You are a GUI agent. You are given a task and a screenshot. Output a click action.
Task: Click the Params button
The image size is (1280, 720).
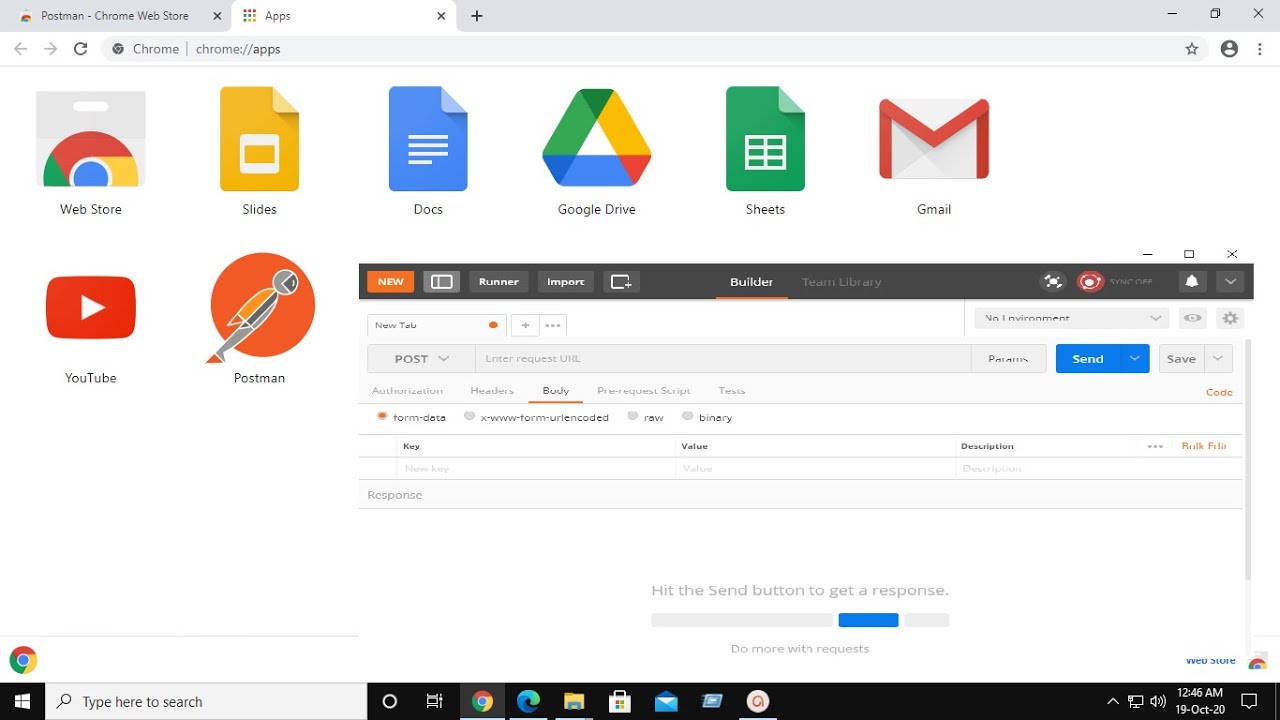pyautogui.click(x=1008, y=359)
